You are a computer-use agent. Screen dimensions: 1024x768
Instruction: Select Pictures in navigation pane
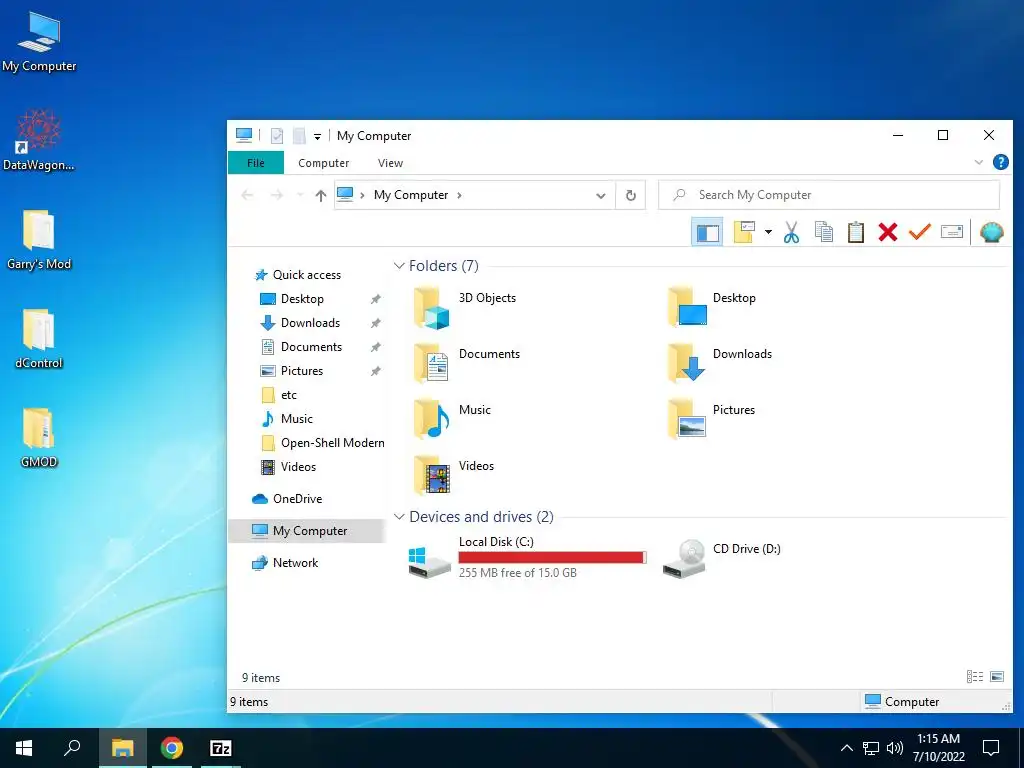pyautogui.click(x=302, y=371)
